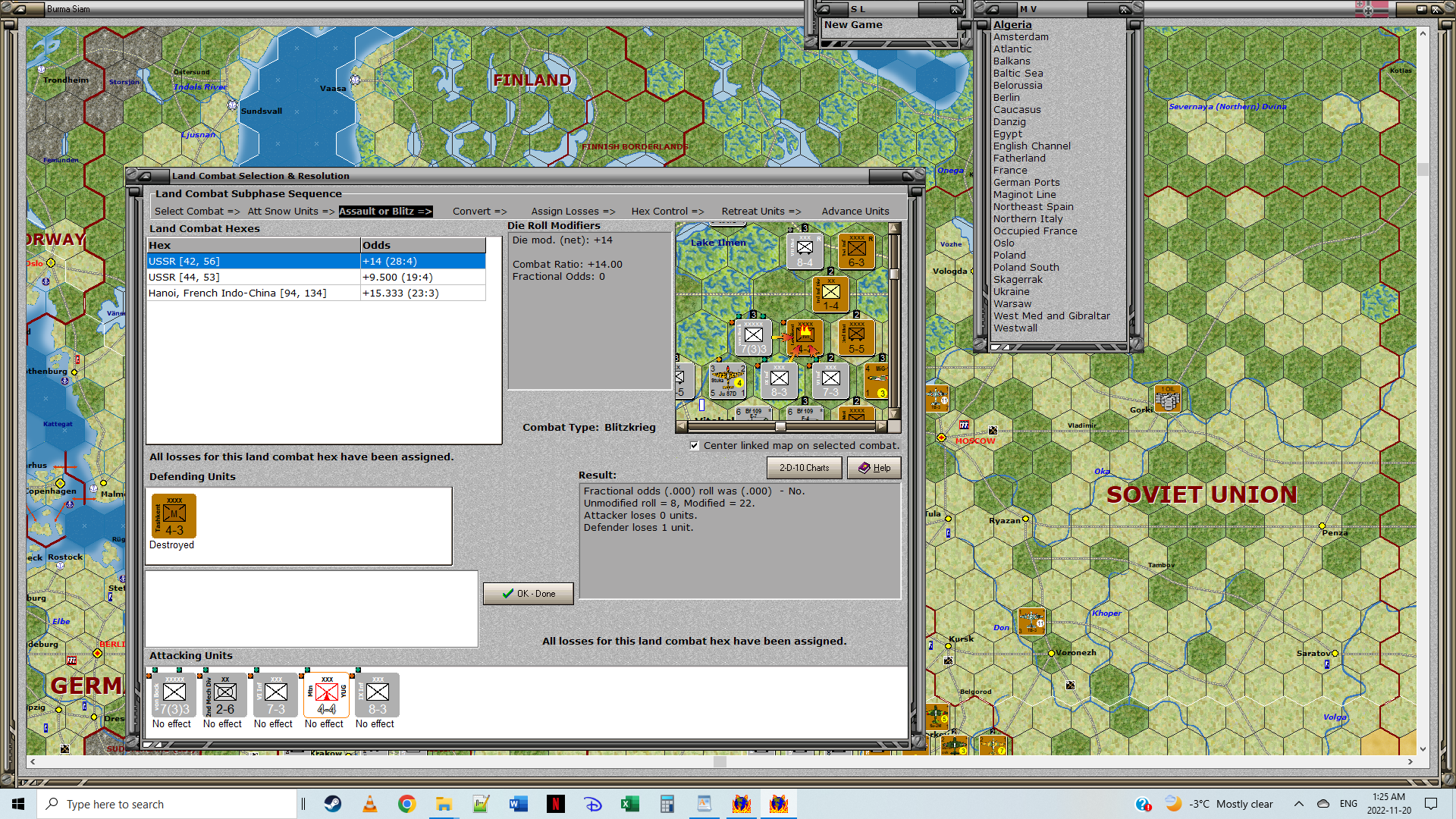Viewport: 1456px width, 819px height.
Task: Click the Yugoslav mountain 4-4 unit counter
Action: [326, 695]
